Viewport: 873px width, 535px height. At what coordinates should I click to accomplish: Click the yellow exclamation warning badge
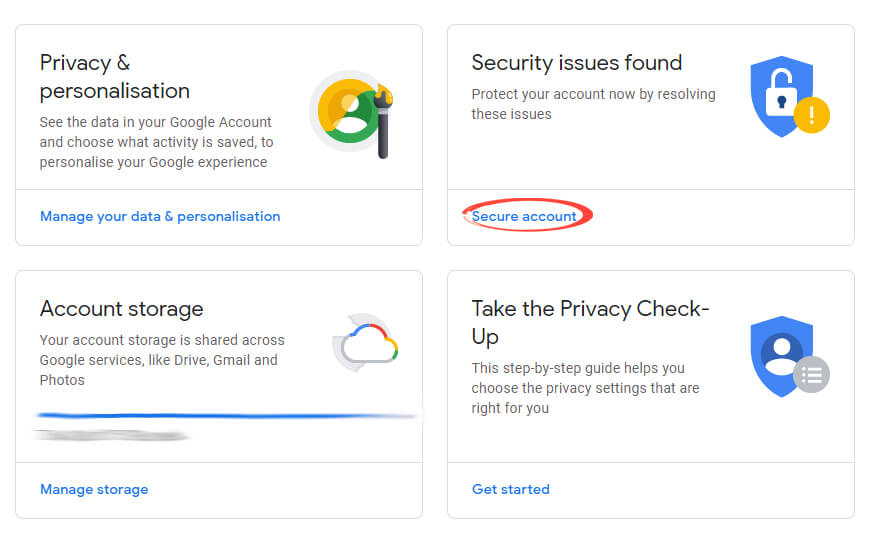coord(811,115)
